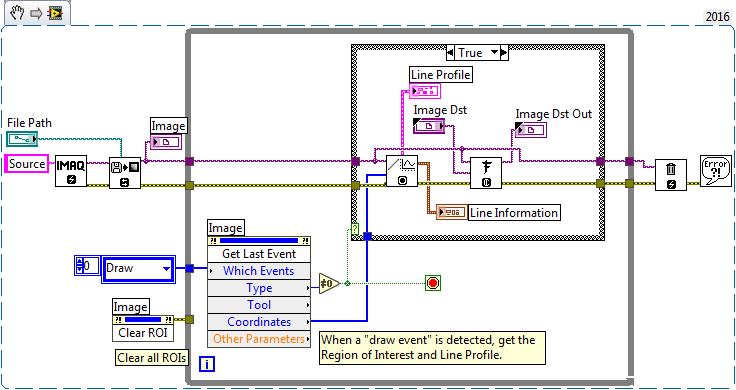Open the Draw enum constant dropdown
This screenshot has width=736, height=390.
[166, 269]
